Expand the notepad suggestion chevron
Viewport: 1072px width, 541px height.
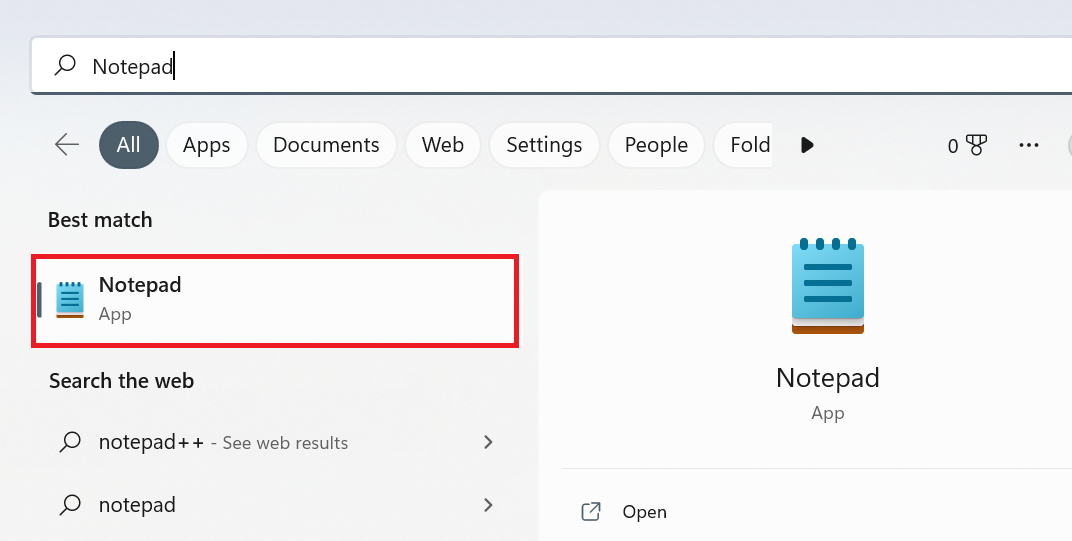488,505
